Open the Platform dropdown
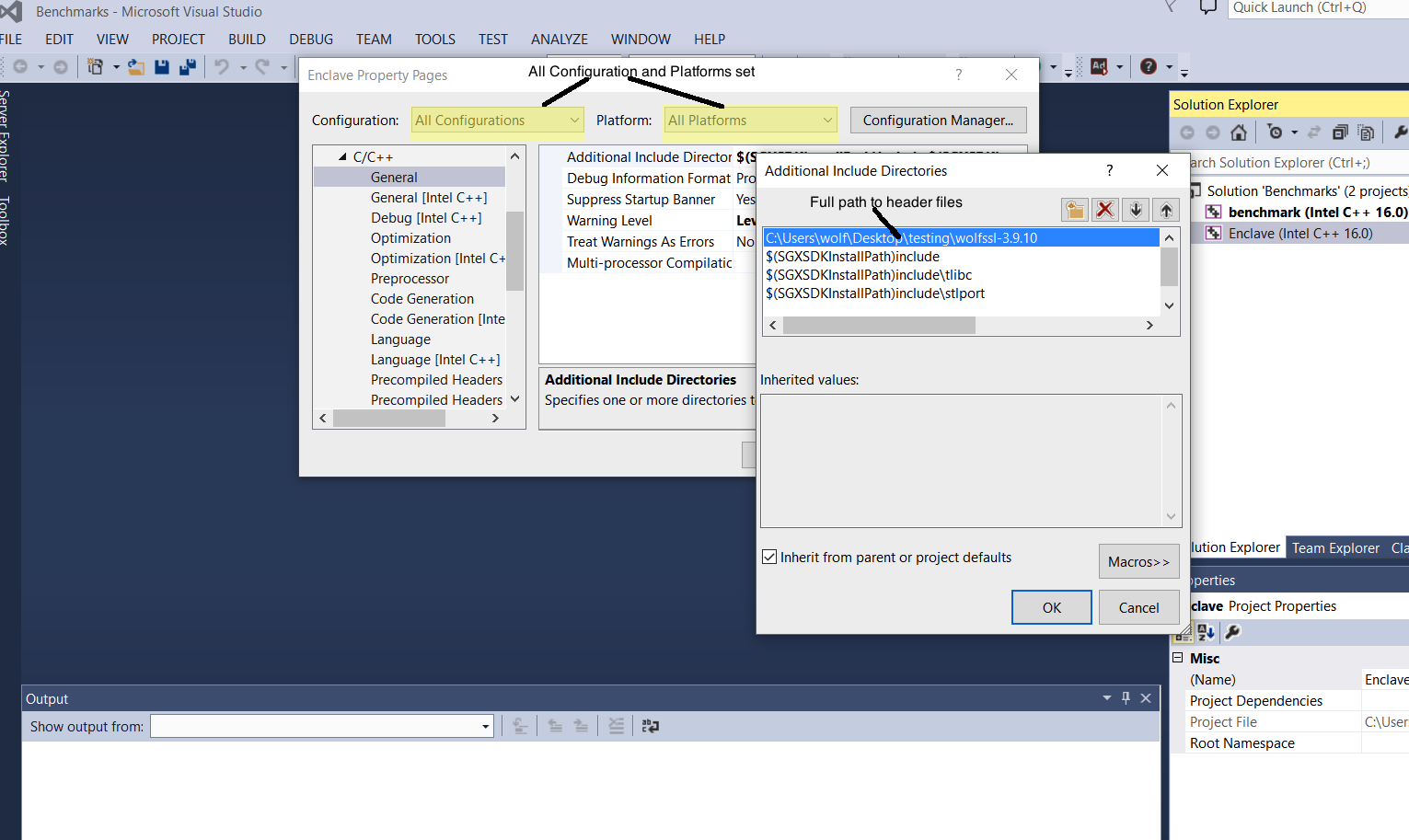This screenshot has height=840, width=1409. tap(751, 121)
